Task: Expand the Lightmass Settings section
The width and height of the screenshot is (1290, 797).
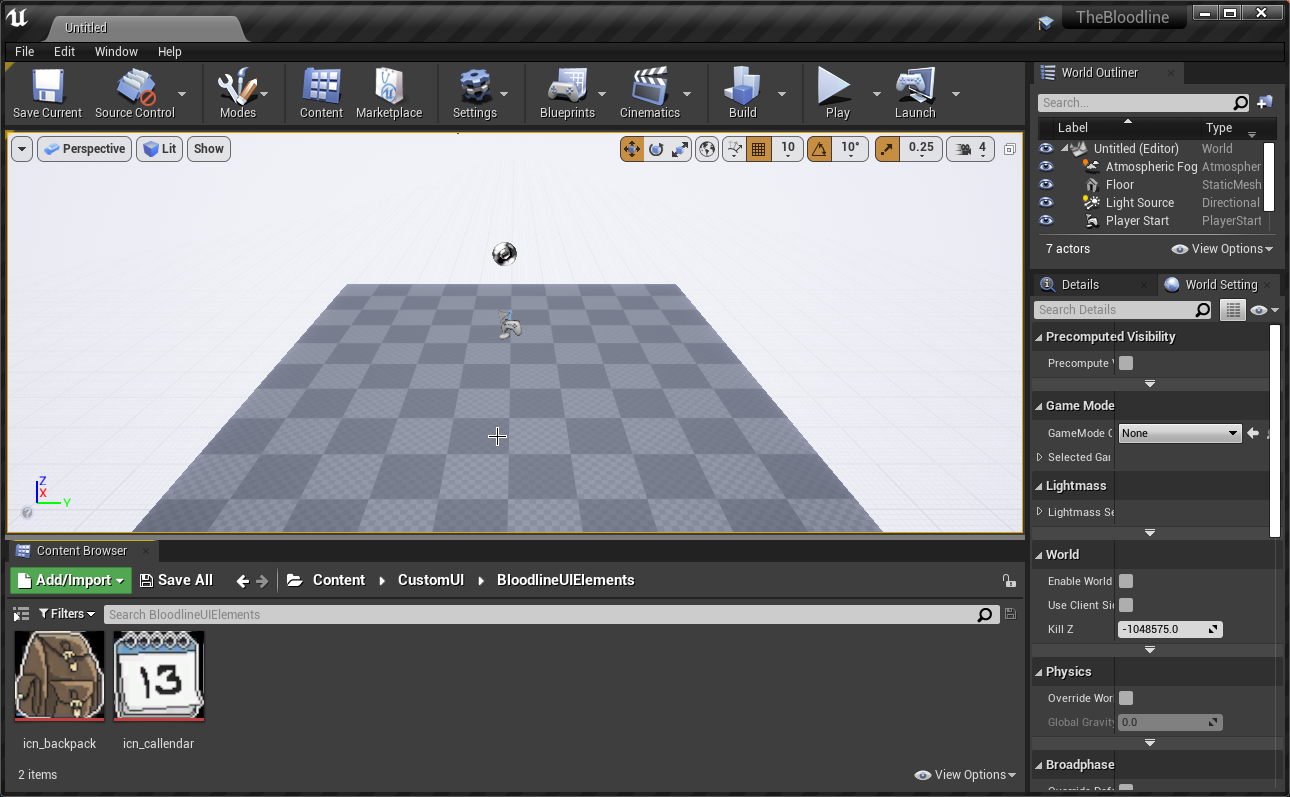Action: 1040,512
